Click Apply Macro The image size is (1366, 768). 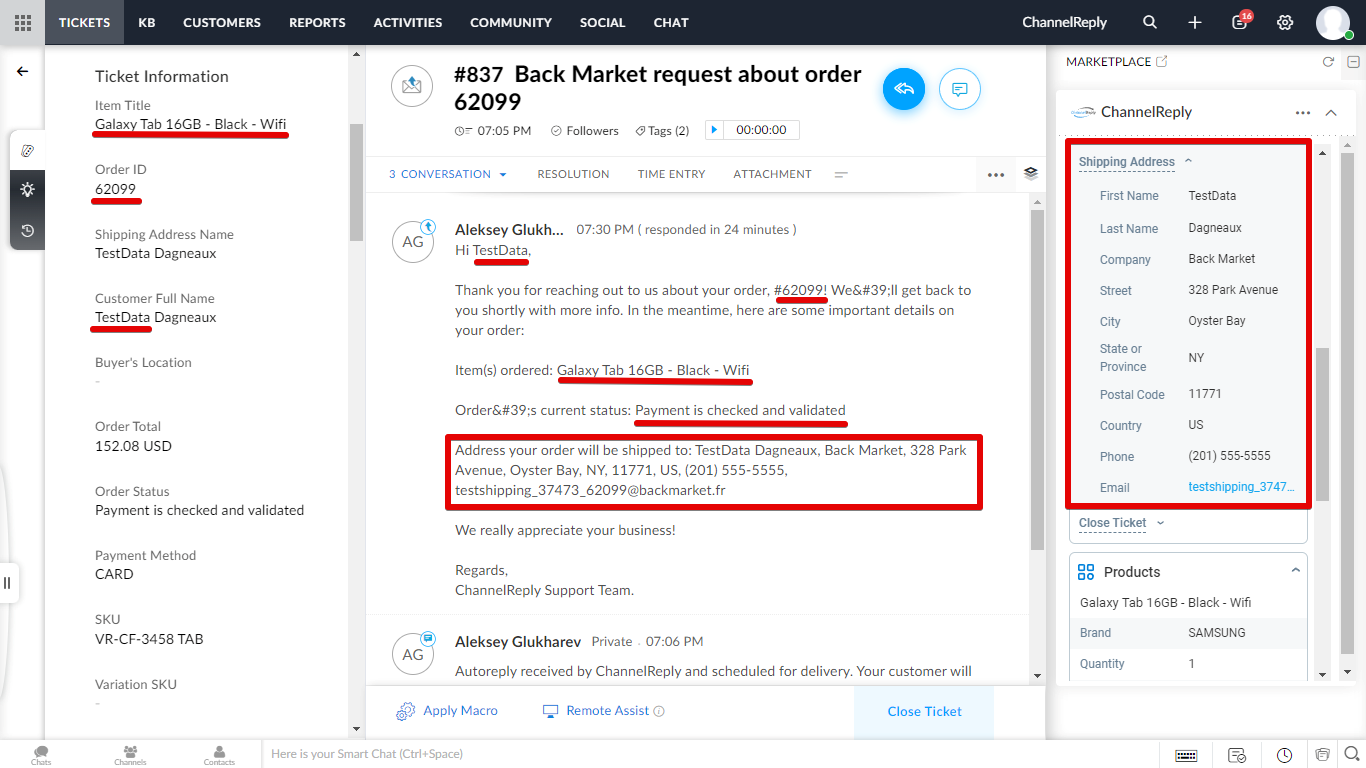point(447,711)
